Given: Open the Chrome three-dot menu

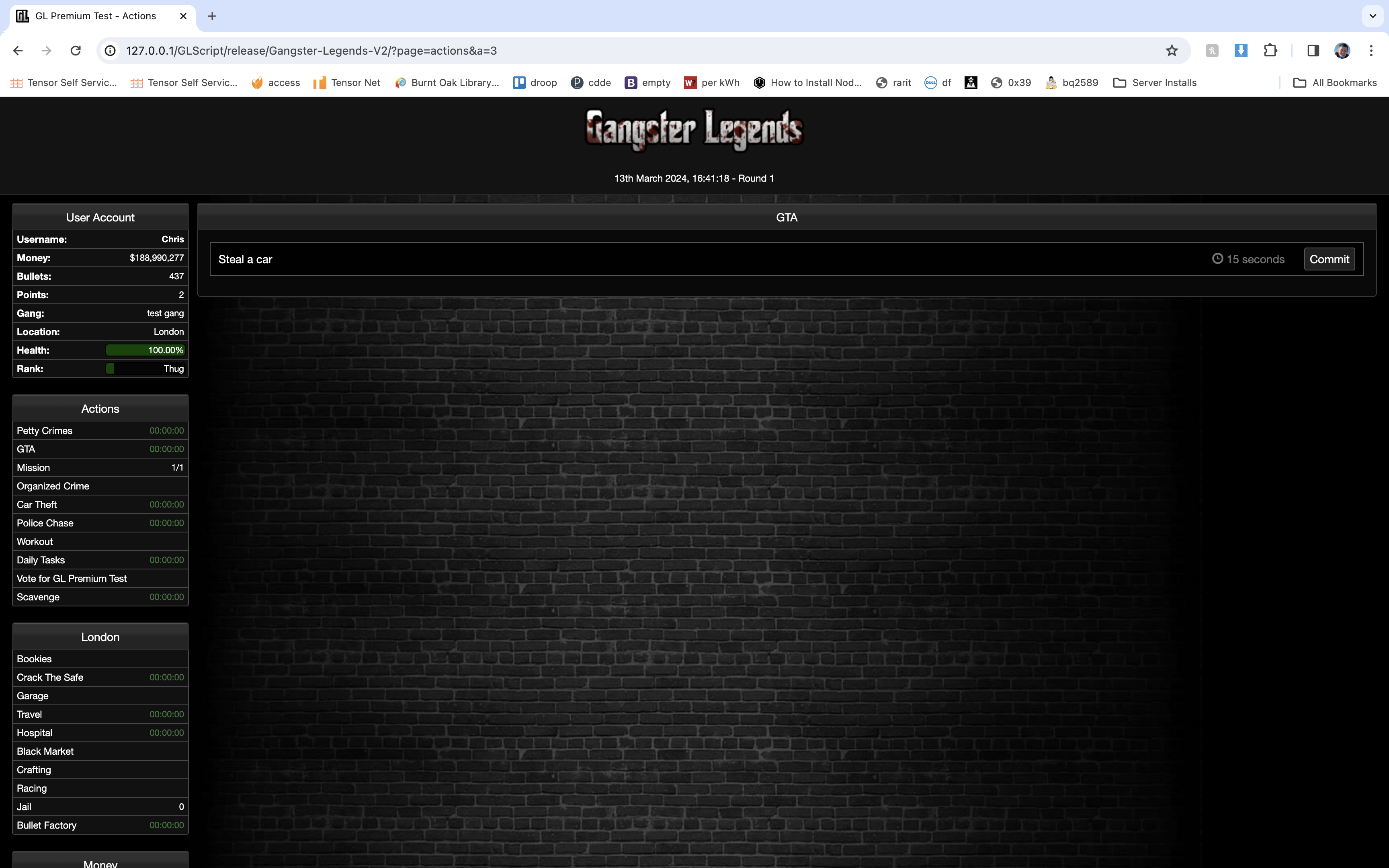Looking at the screenshot, I should point(1371,51).
